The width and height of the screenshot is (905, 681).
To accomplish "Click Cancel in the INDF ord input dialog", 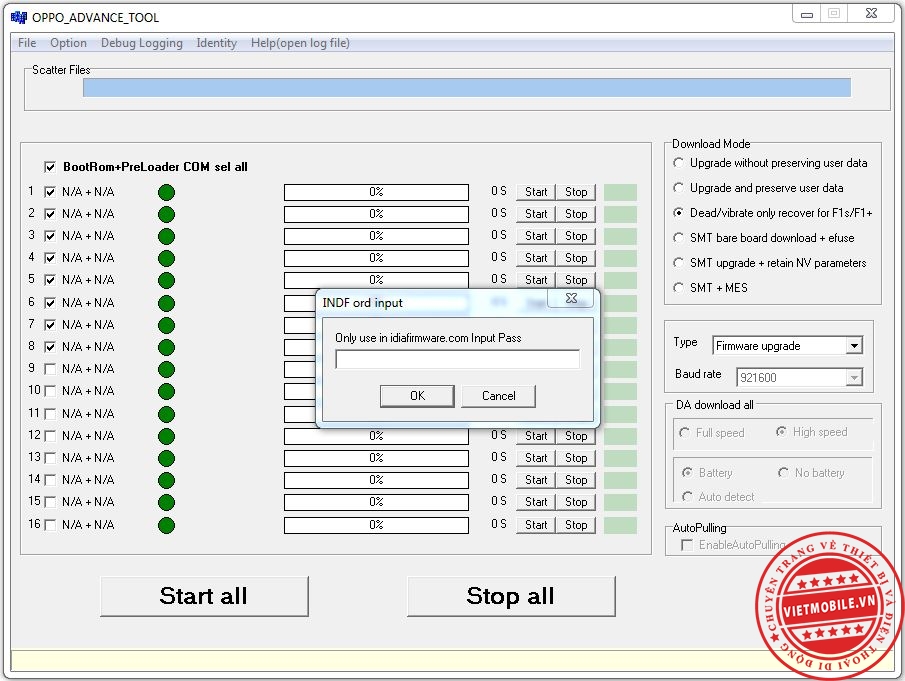I will 499,396.
